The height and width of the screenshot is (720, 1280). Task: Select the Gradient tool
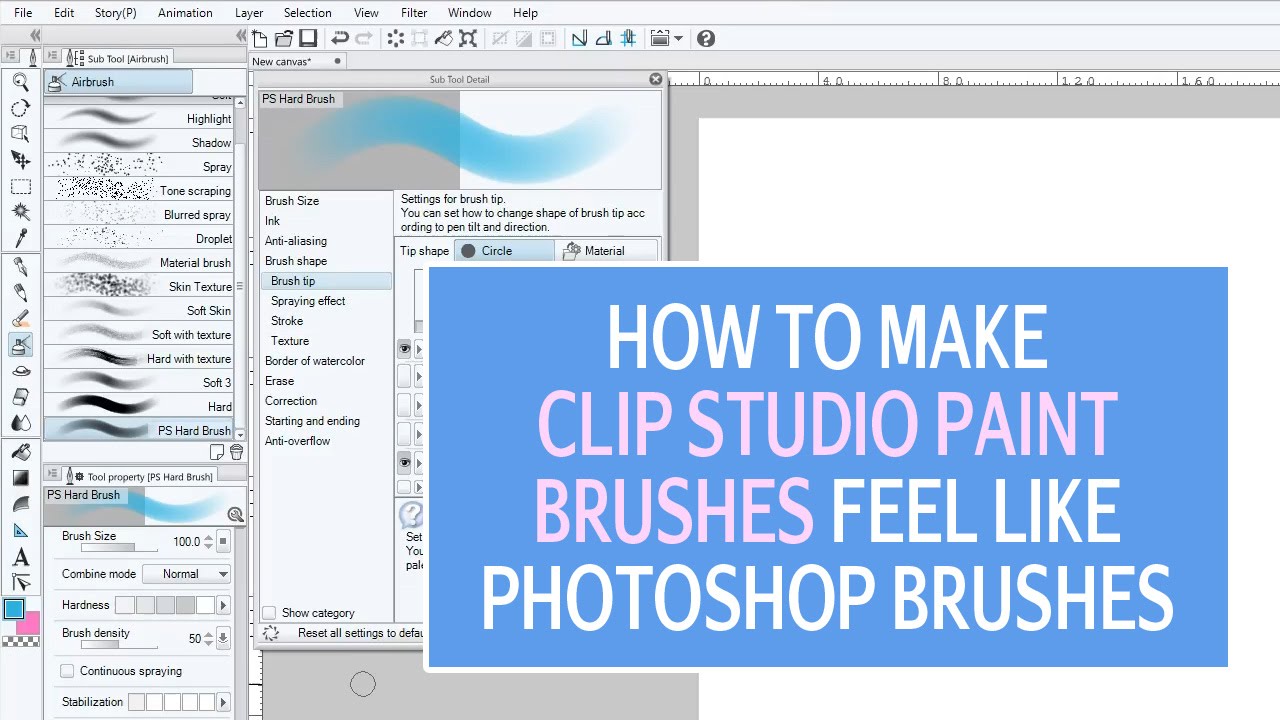[x=20, y=478]
